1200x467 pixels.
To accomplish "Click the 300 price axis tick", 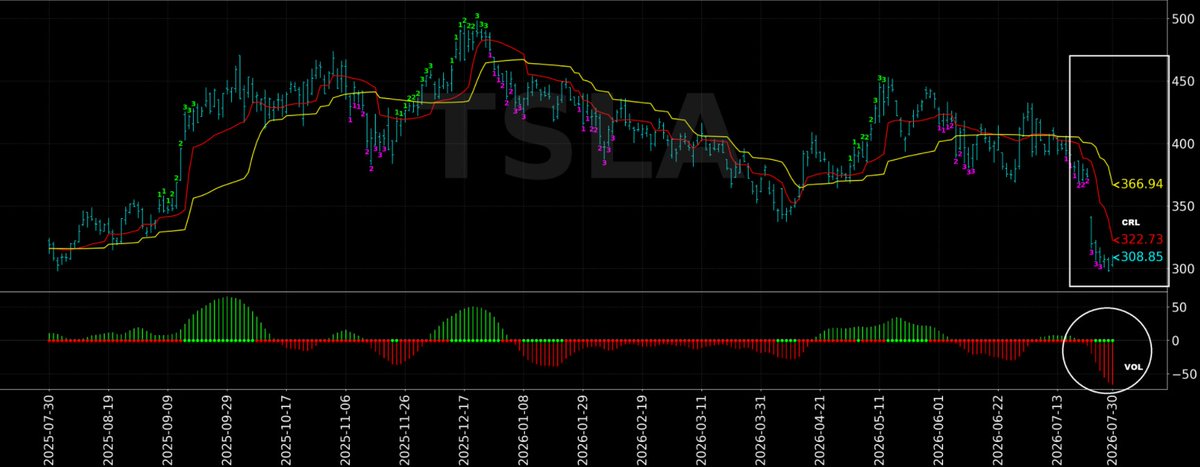I will coord(1185,269).
